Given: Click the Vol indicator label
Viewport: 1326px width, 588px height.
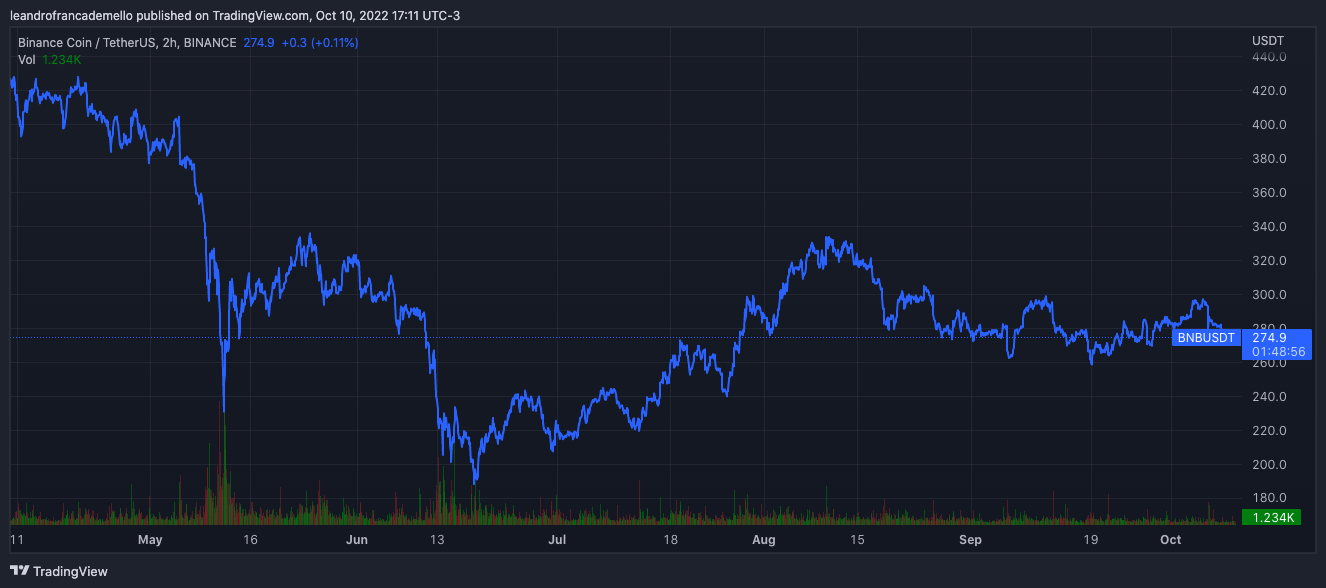Looking at the screenshot, I should click(27, 60).
